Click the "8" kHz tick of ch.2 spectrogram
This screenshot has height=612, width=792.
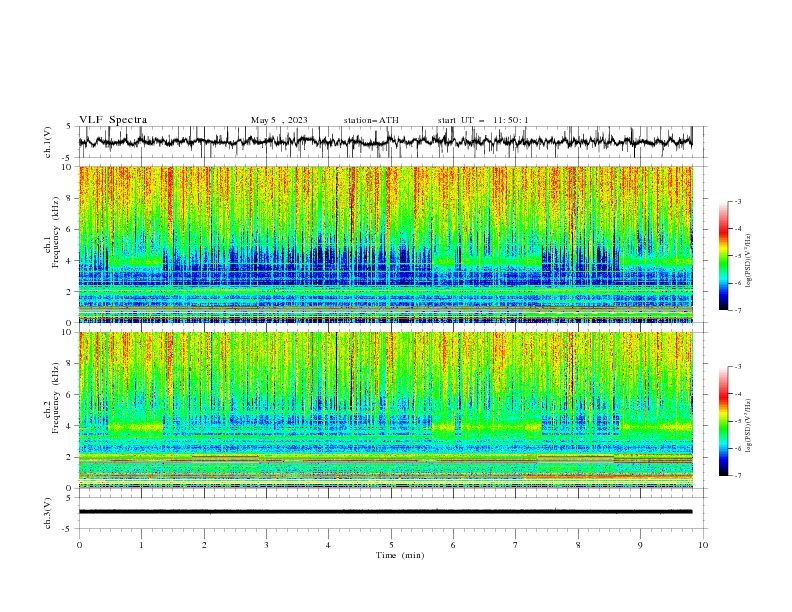pyautogui.click(x=69, y=364)
